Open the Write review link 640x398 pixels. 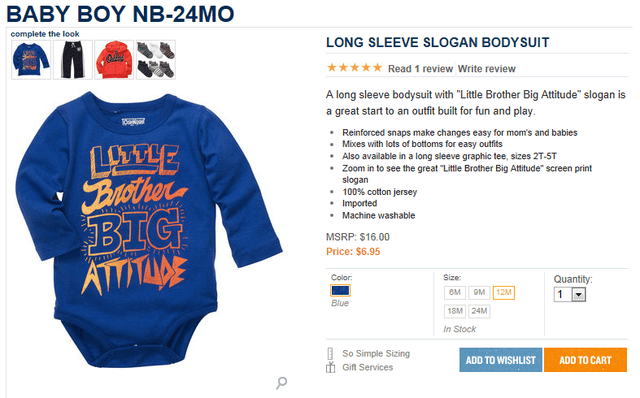487,69
